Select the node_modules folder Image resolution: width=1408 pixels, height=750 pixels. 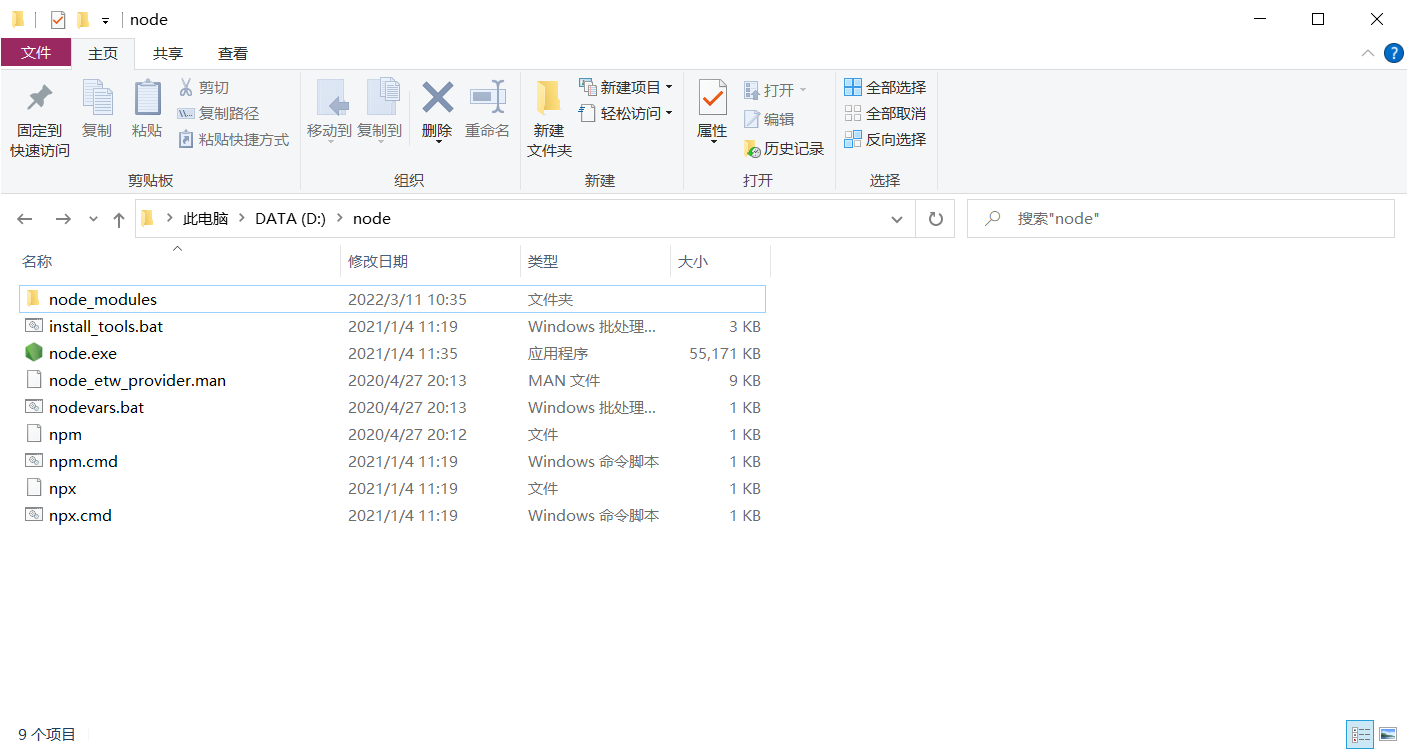pos(392,299)
